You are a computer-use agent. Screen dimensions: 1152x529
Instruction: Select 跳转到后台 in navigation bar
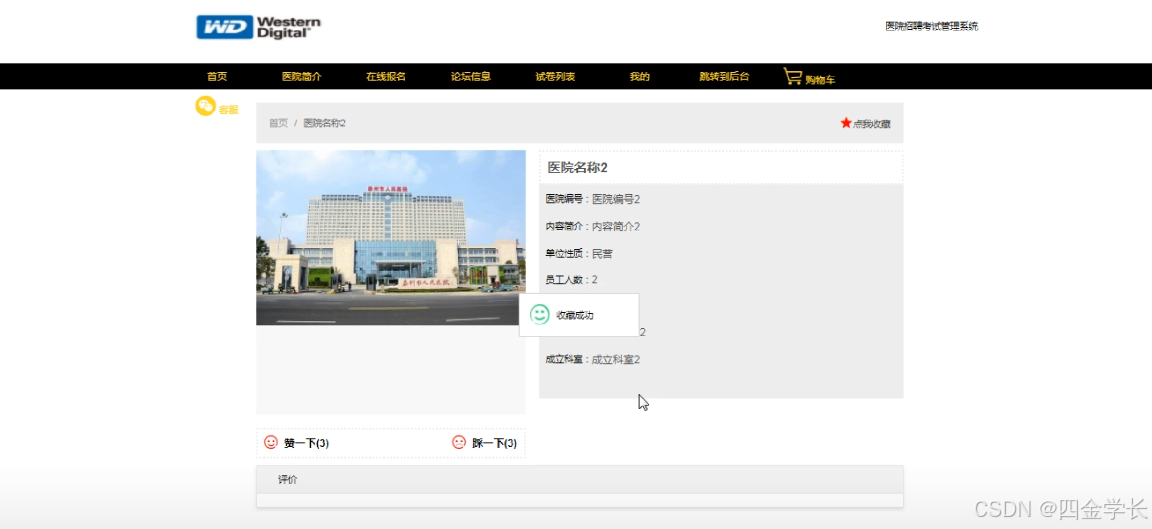[x=724, y=76]
